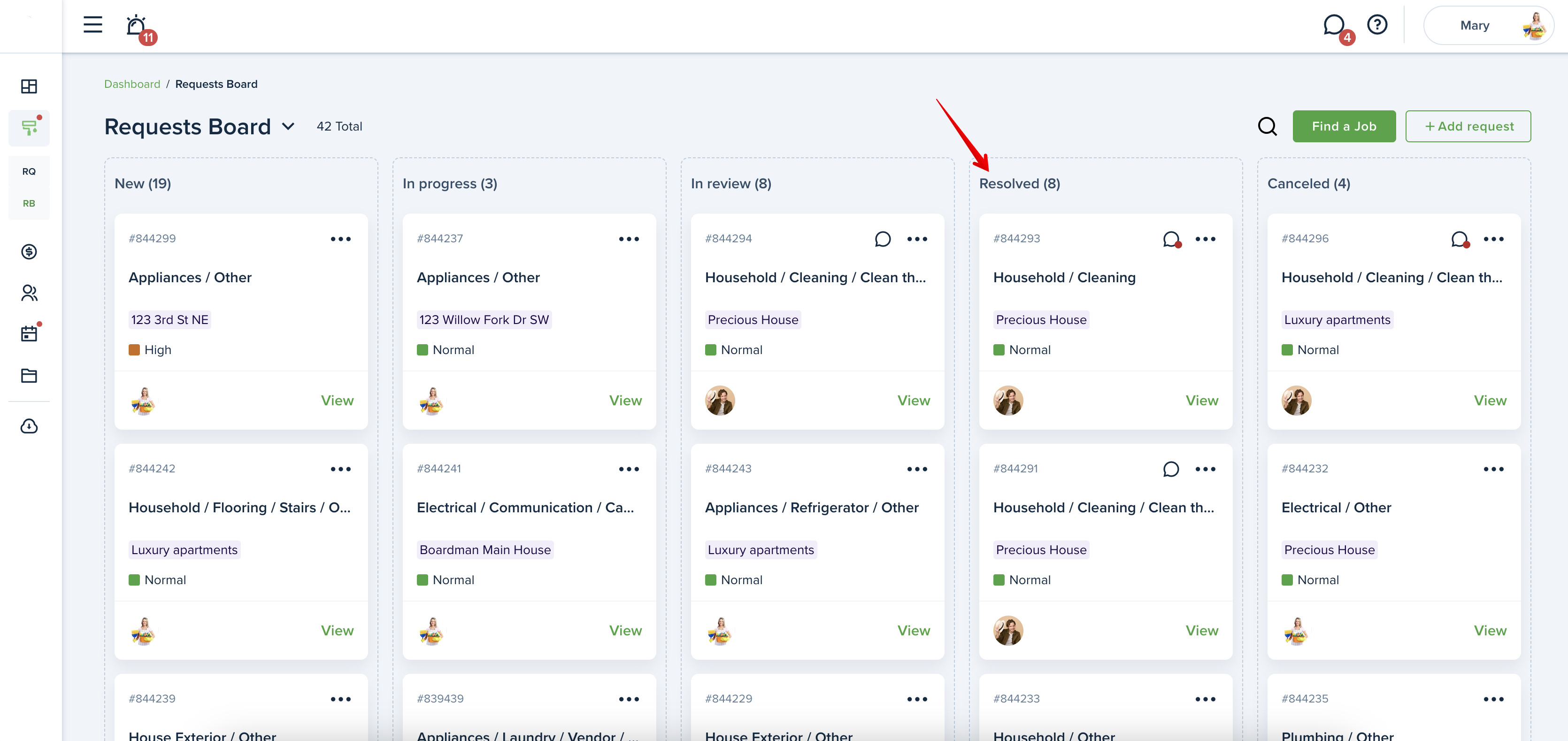Open more options for request #844291
Screen dimensions: 1568x741
tap(1205, 470)
